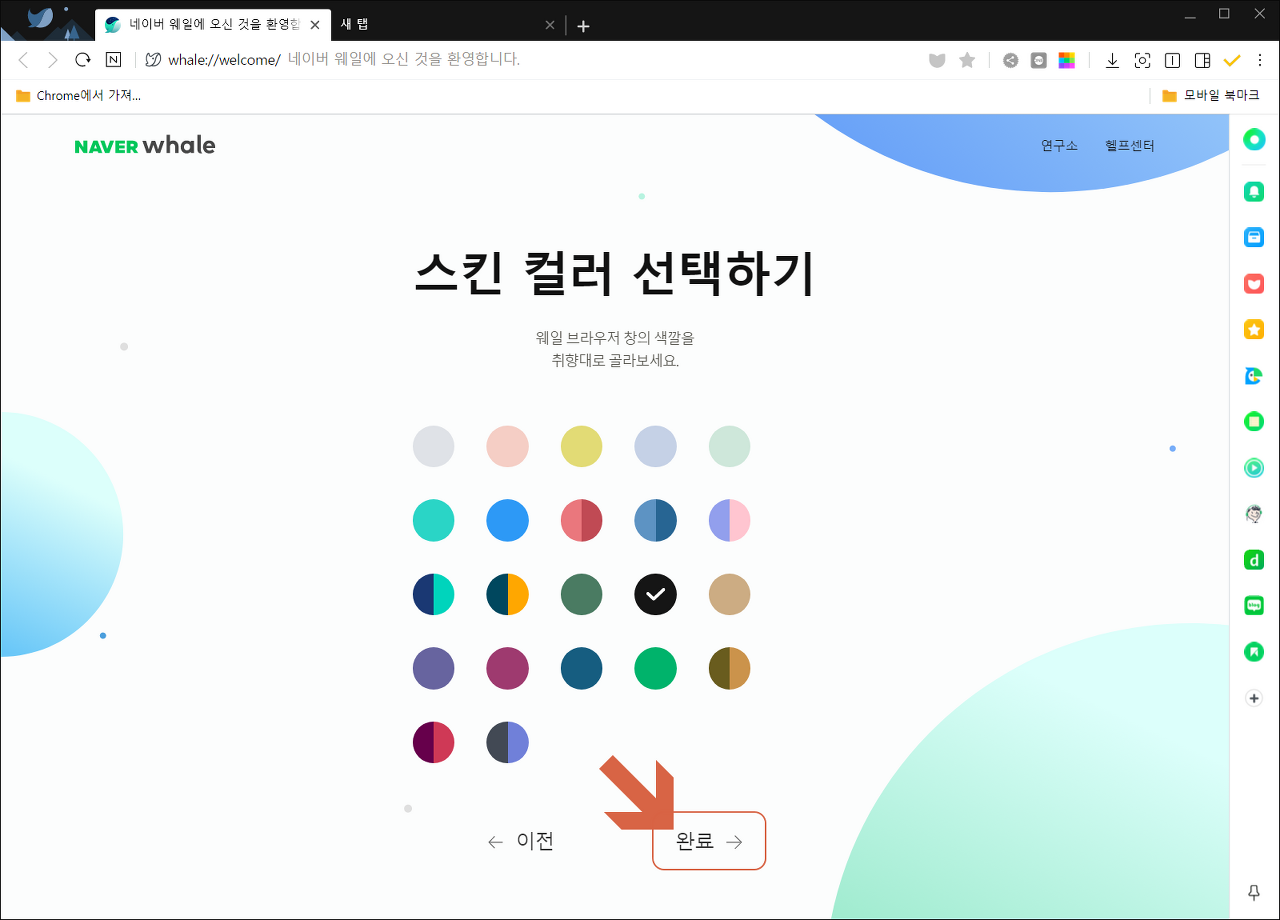Select the turquoise skin color
1280x920 pixels.
[x=433, y=520]
